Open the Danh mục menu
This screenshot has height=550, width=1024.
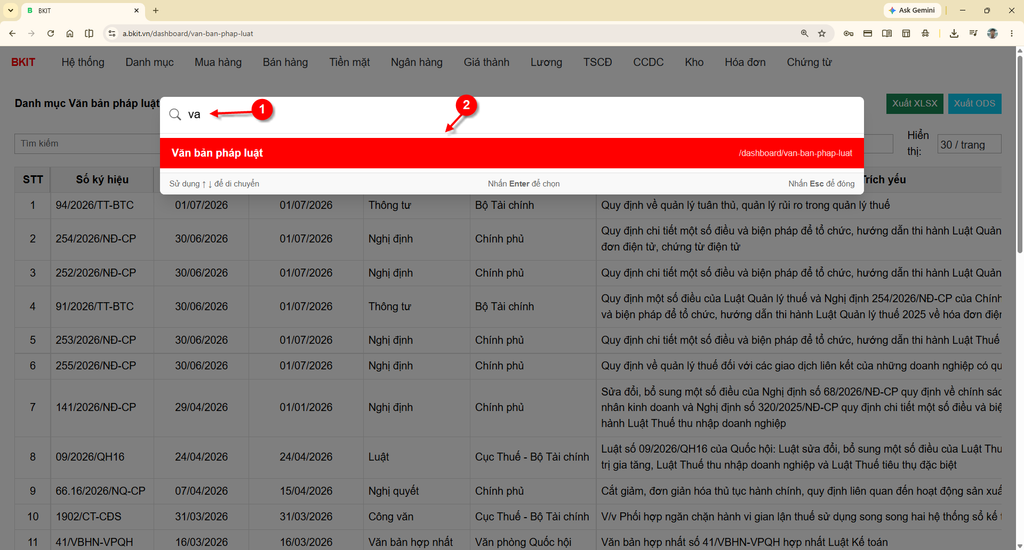tap(150, 62)
